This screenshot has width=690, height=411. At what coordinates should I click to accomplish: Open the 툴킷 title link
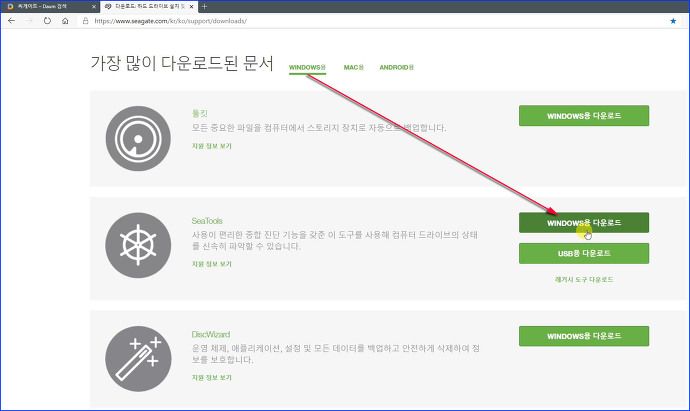point(199,113)
